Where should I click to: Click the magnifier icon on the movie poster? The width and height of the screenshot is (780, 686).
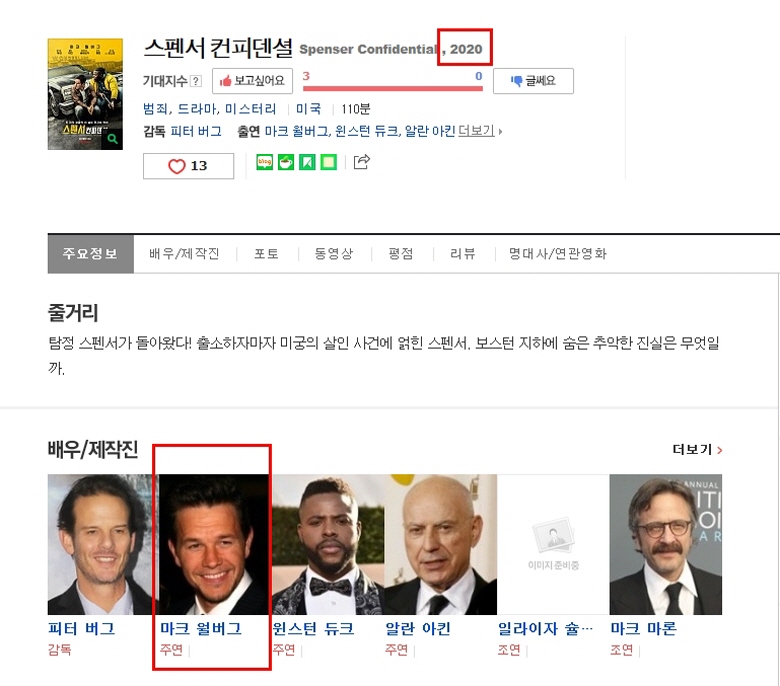pyautogui.click(x=113, y=139)
